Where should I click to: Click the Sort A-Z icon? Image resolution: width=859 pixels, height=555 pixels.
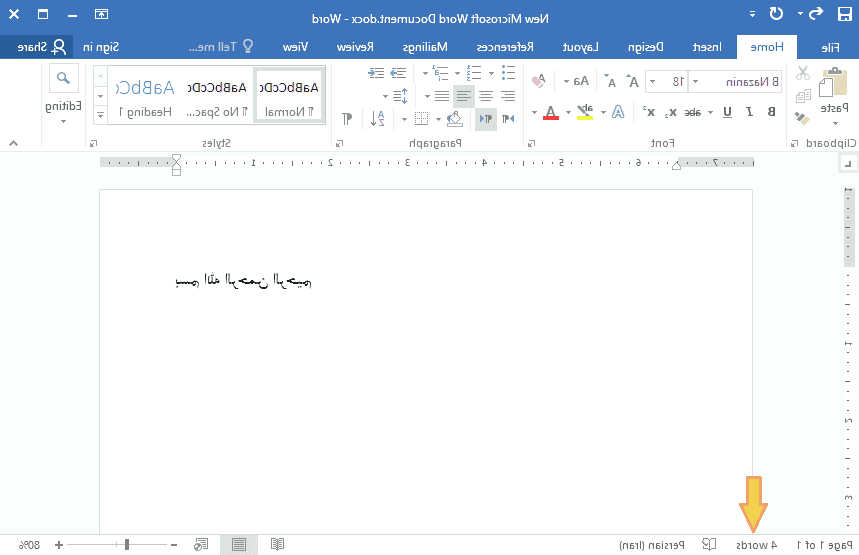[378, 118]
